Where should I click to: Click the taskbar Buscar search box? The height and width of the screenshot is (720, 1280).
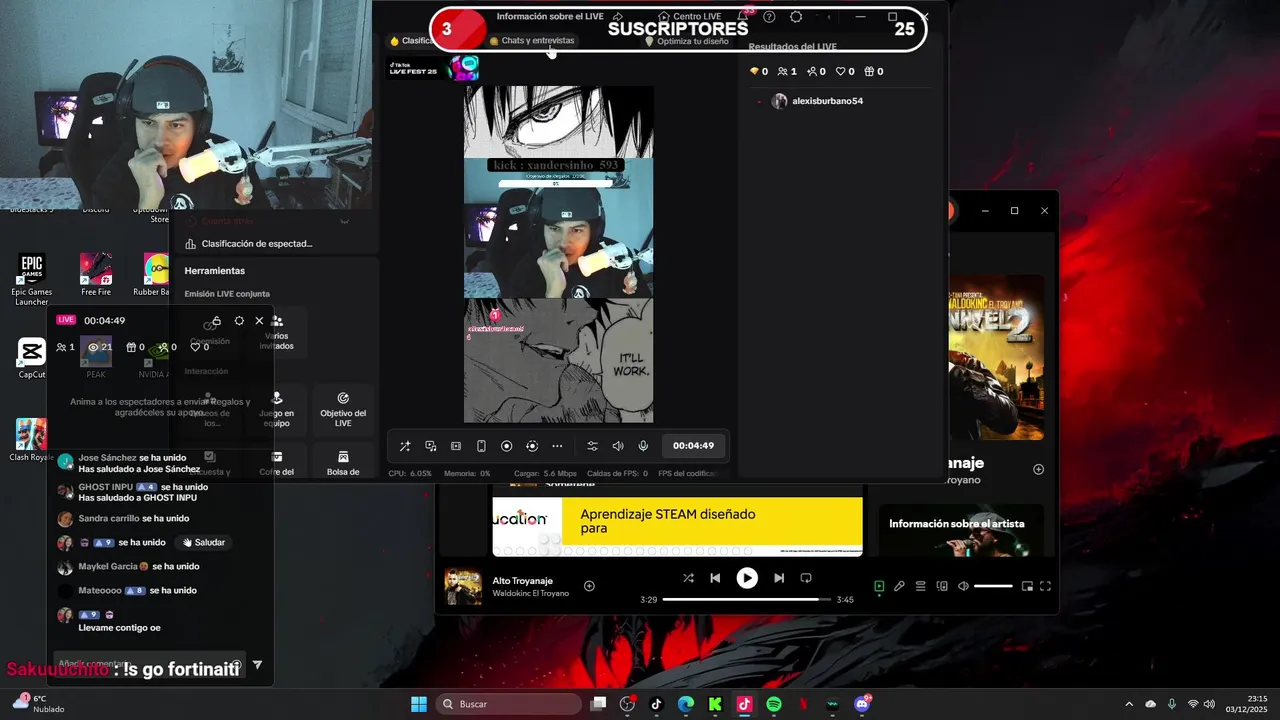[x=508, y=704]
